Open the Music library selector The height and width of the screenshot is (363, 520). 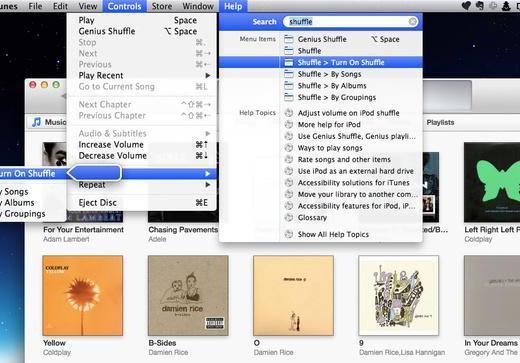pos(48,122)
